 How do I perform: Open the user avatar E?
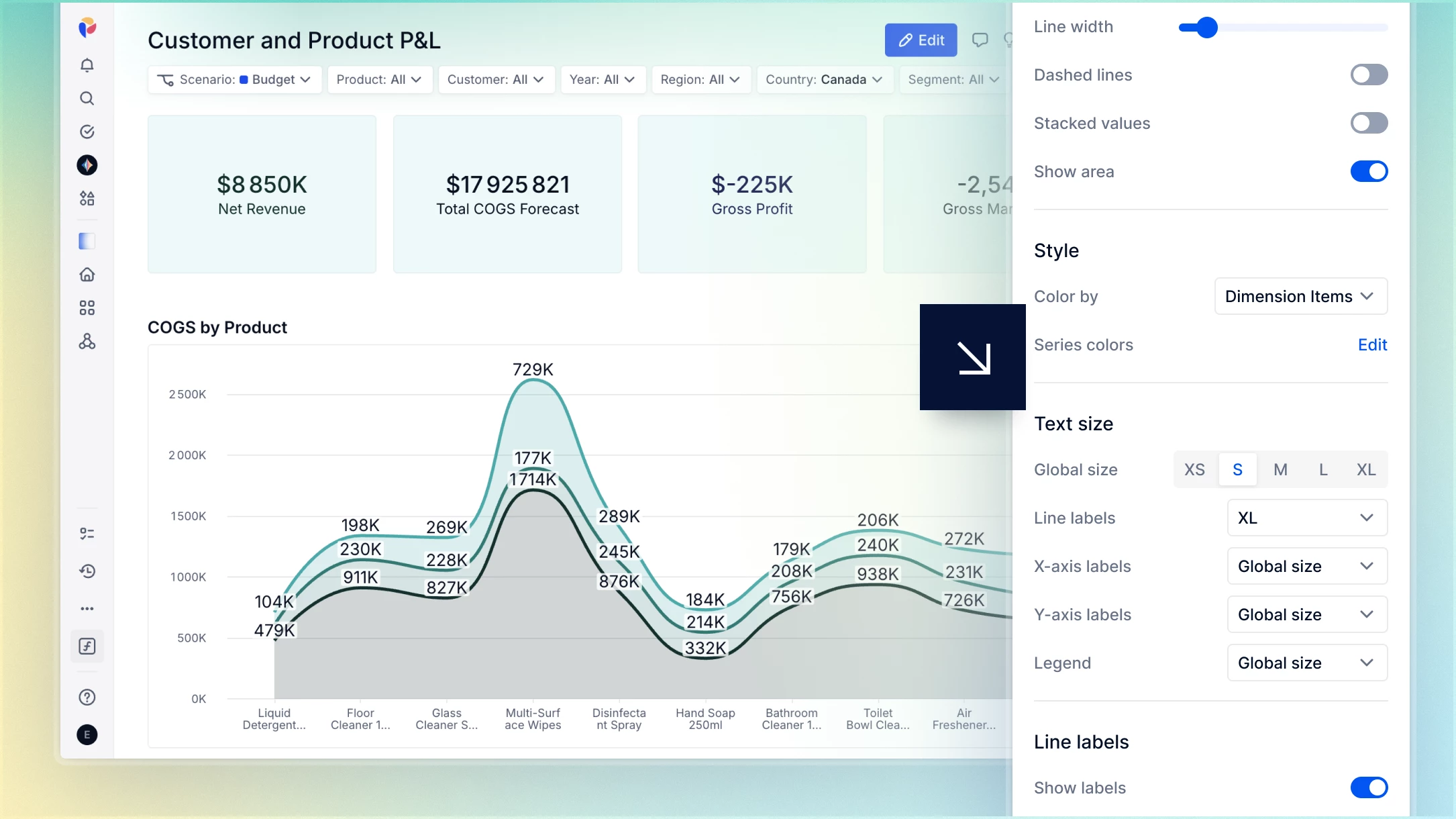tap(87, 735)
